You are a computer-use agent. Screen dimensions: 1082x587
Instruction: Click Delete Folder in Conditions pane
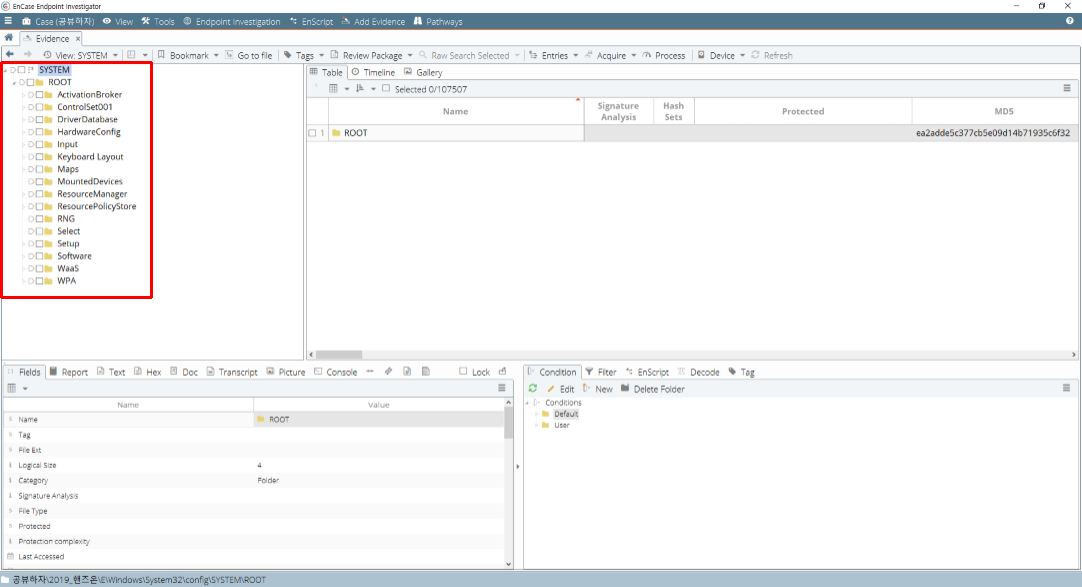653,389
